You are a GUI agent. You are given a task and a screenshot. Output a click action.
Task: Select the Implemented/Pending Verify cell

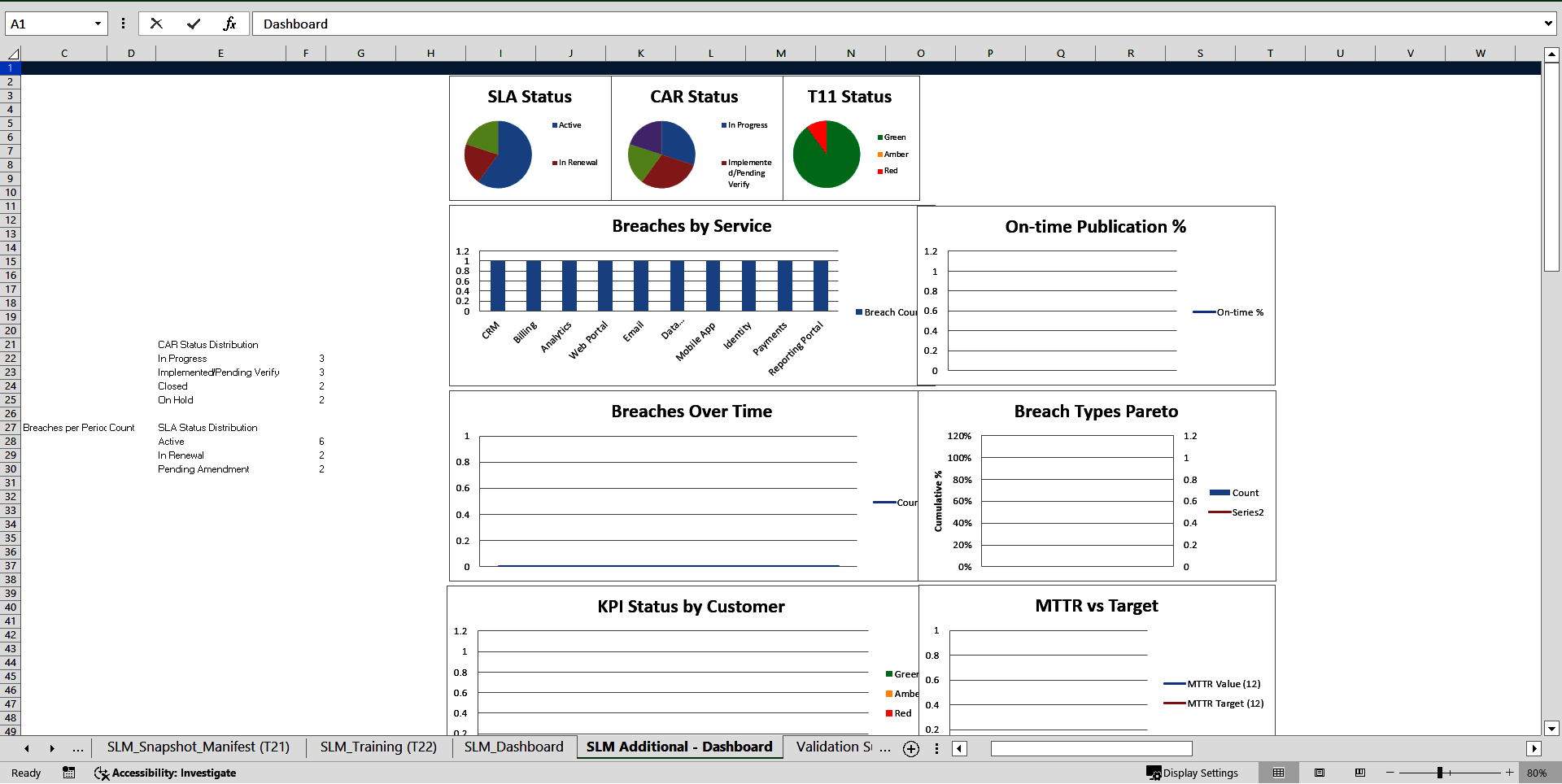[x=220, y=372]
